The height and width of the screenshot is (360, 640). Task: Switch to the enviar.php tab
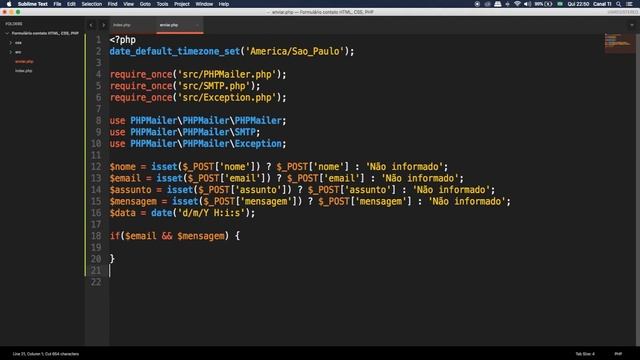coord(179,25)
